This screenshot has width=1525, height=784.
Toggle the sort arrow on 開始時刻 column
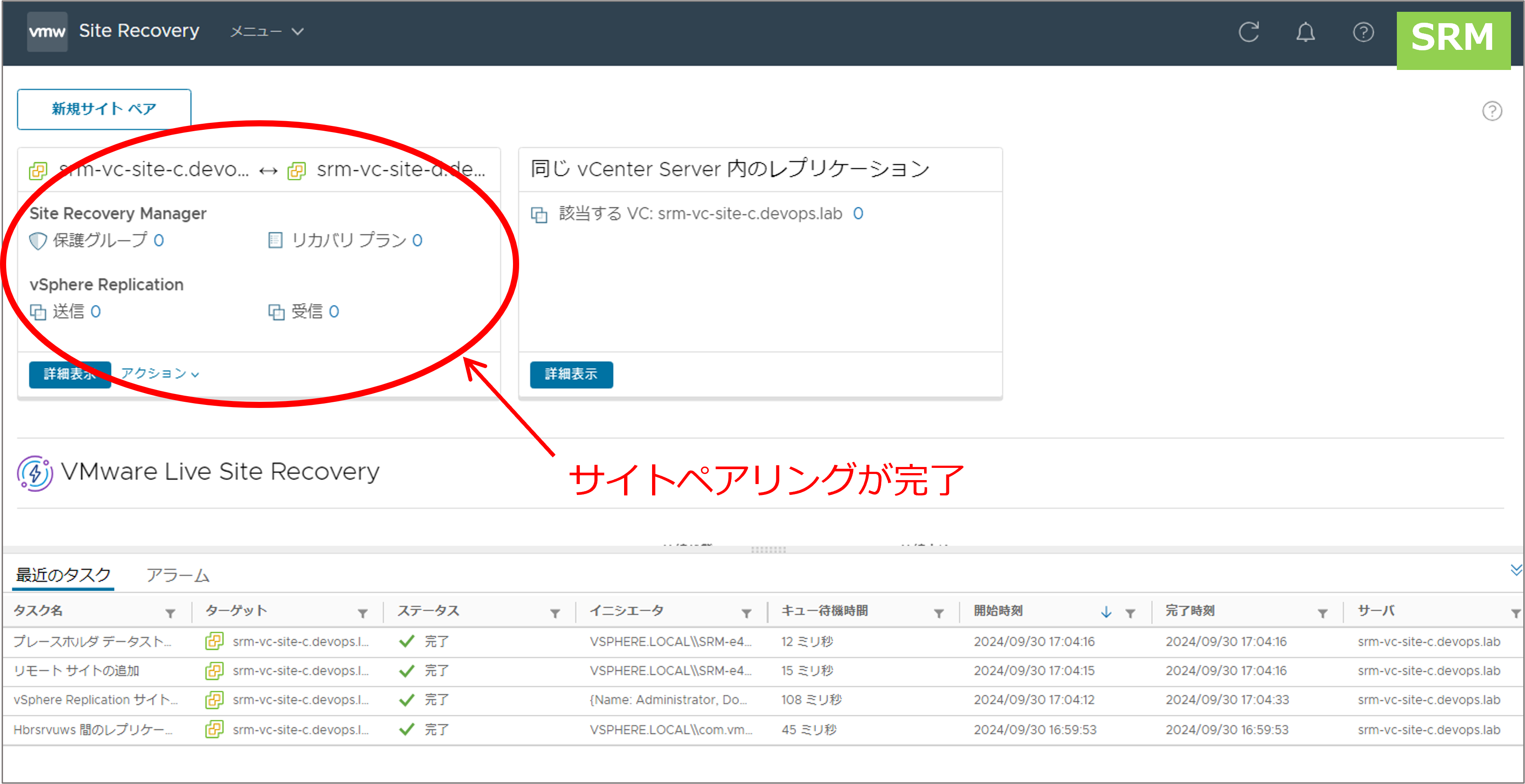point(1106,613)
